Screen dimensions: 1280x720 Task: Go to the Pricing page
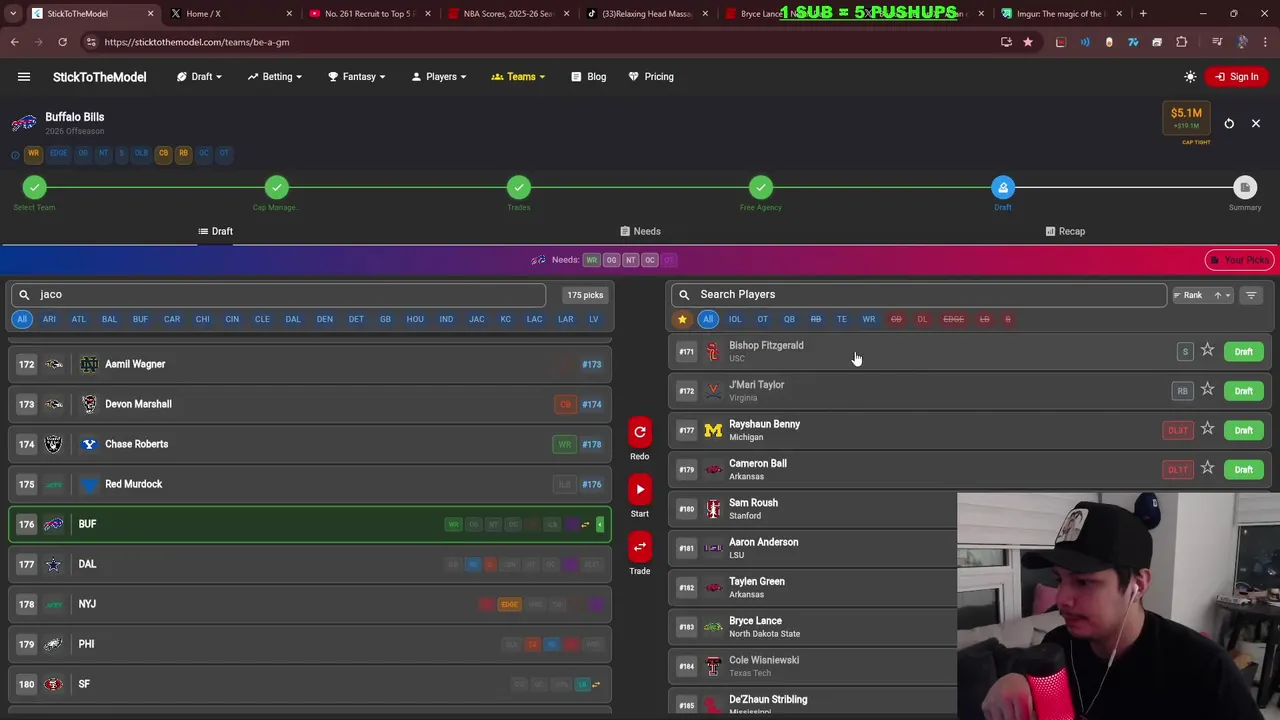pos(651,77)
